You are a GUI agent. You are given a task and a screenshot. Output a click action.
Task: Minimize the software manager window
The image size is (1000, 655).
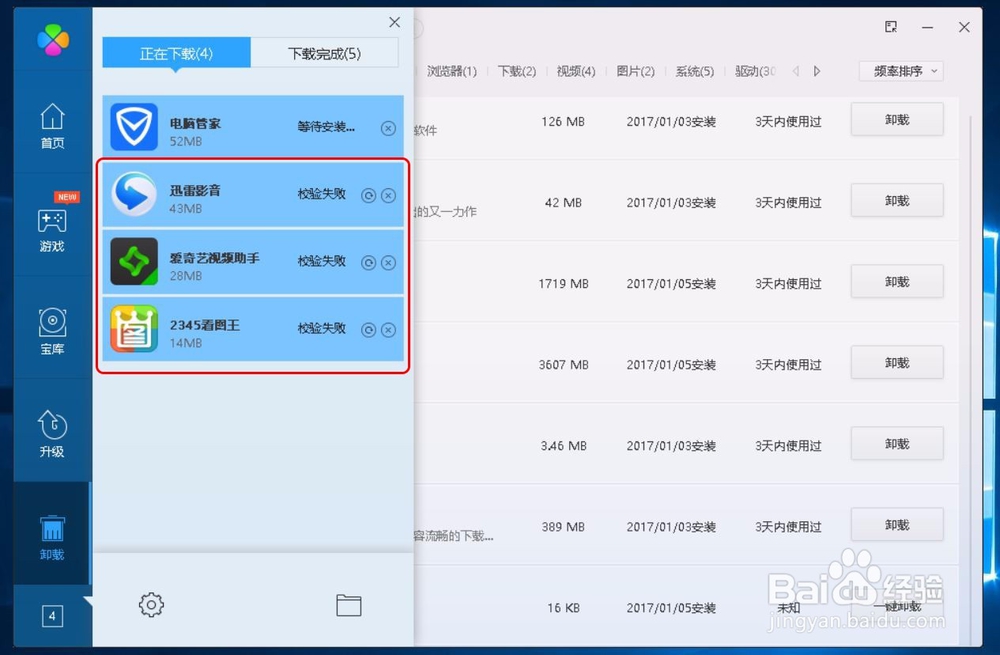(x=927, y=27)
